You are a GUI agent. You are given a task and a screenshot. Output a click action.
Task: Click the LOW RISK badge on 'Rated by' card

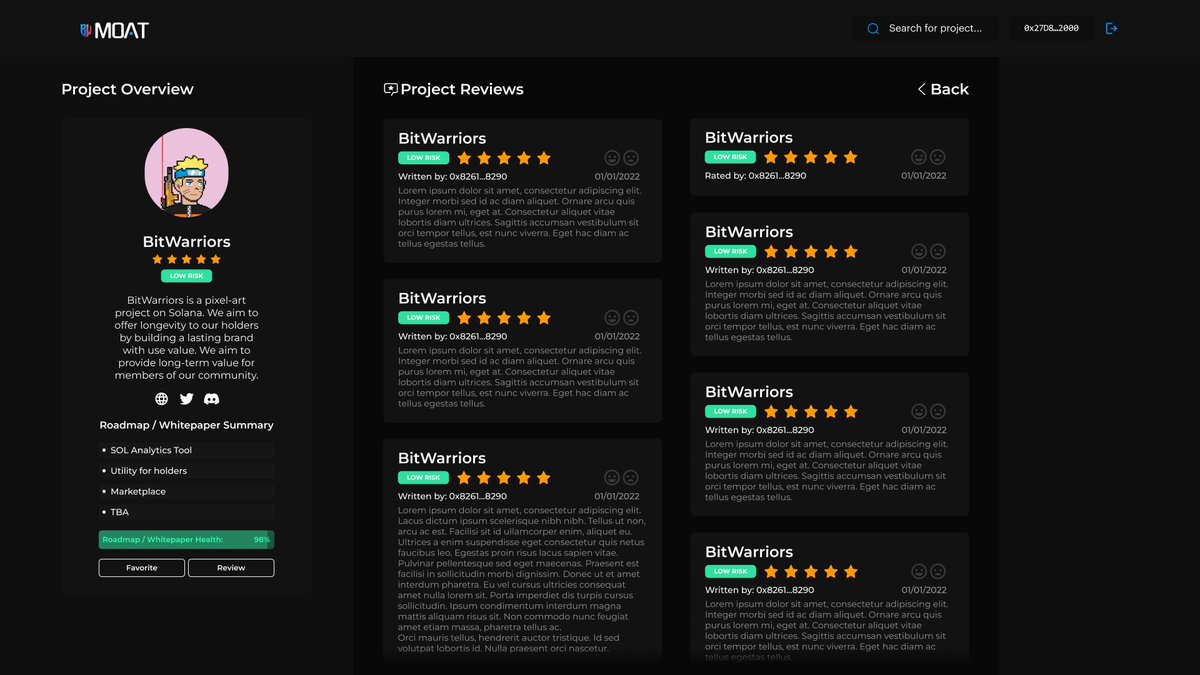[x=730, y=157]
